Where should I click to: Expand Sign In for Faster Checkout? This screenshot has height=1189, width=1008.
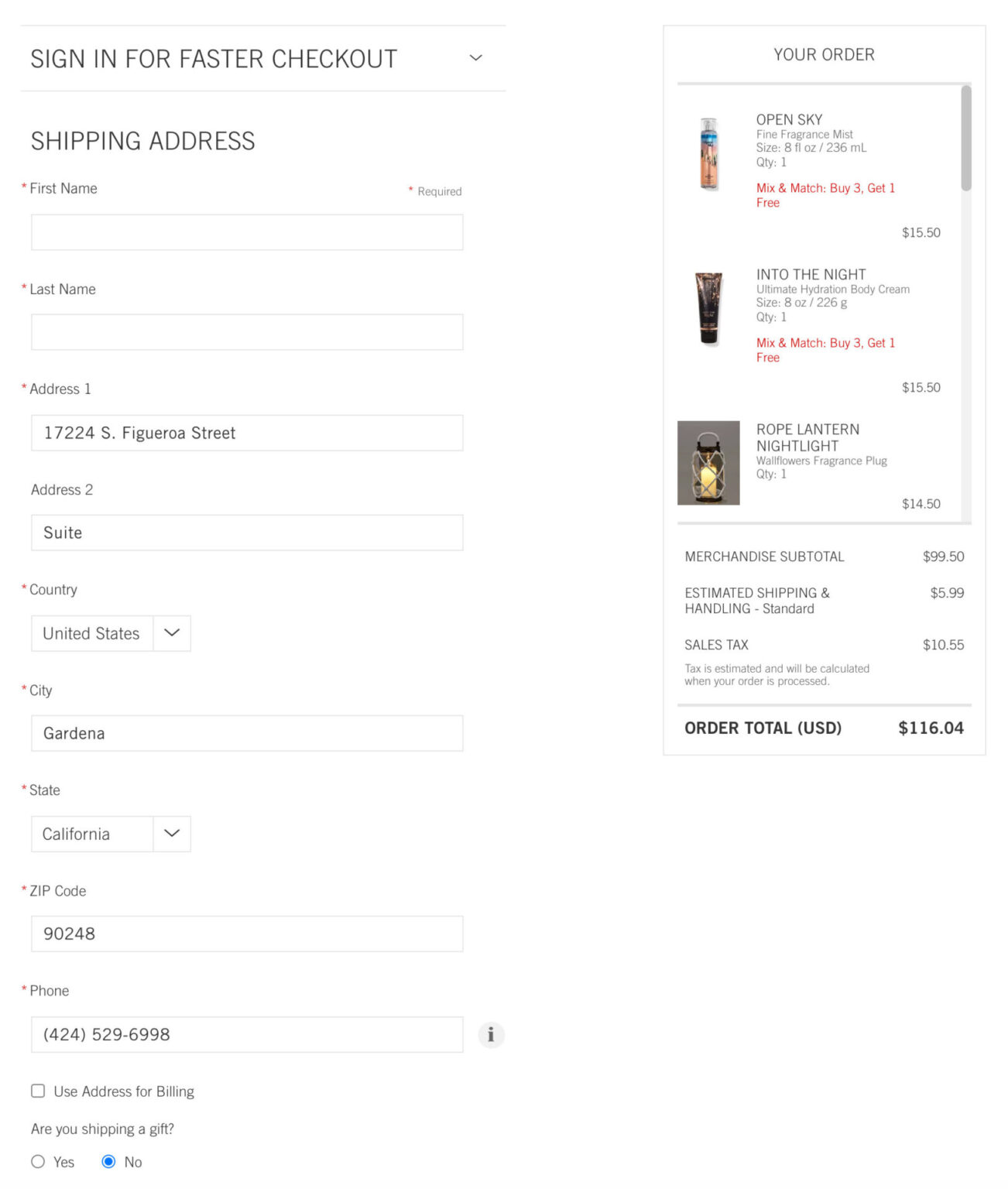476,58
